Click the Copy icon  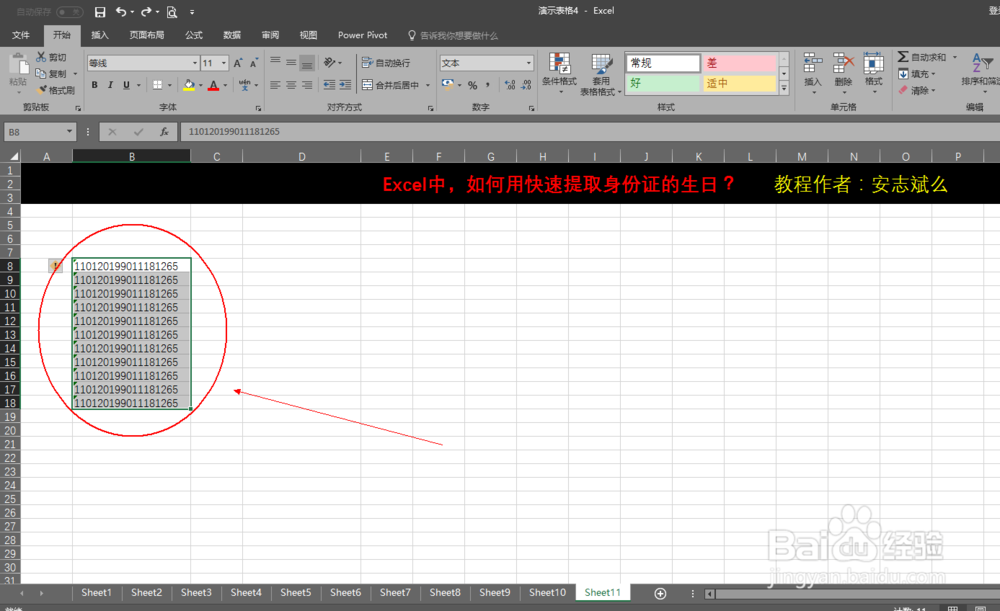coord(41,73)
